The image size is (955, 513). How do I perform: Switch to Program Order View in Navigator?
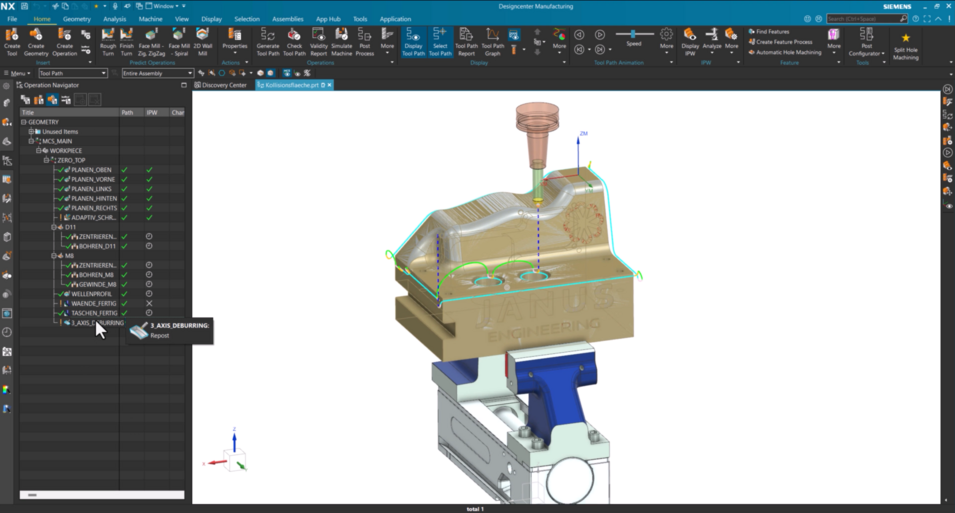click(26, 99)
